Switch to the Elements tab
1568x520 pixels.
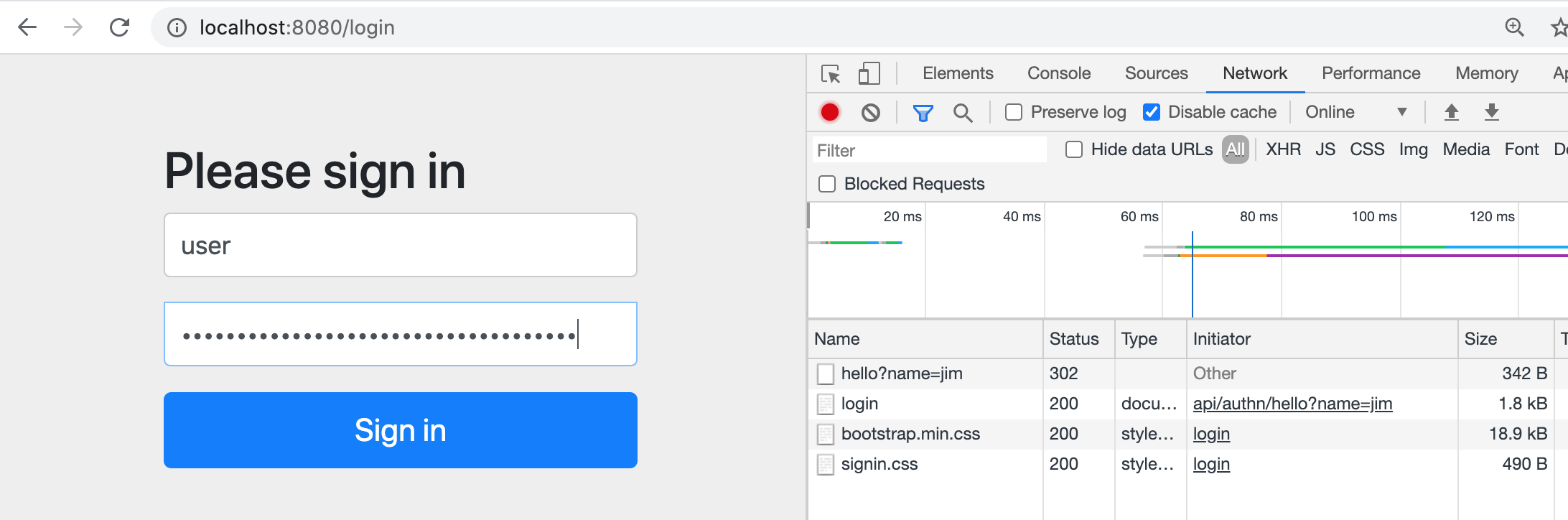(958, 73)
